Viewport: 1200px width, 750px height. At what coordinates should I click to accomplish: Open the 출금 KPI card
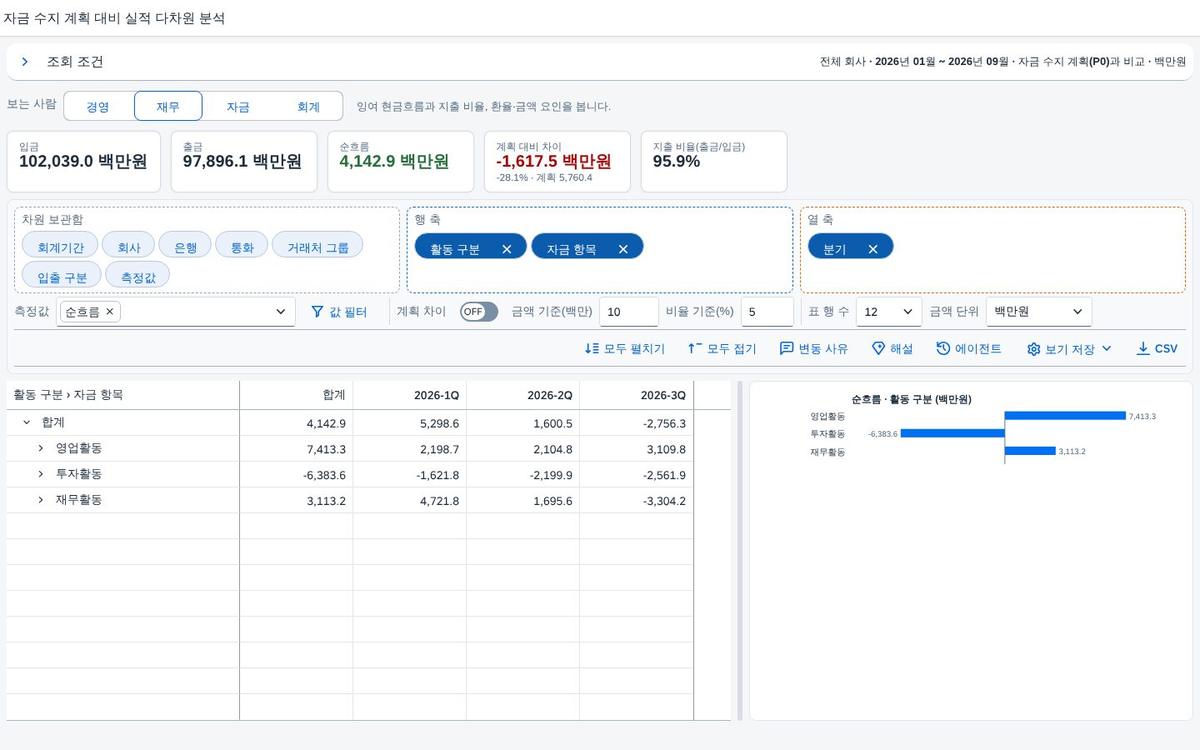click(x=244, y=162)
